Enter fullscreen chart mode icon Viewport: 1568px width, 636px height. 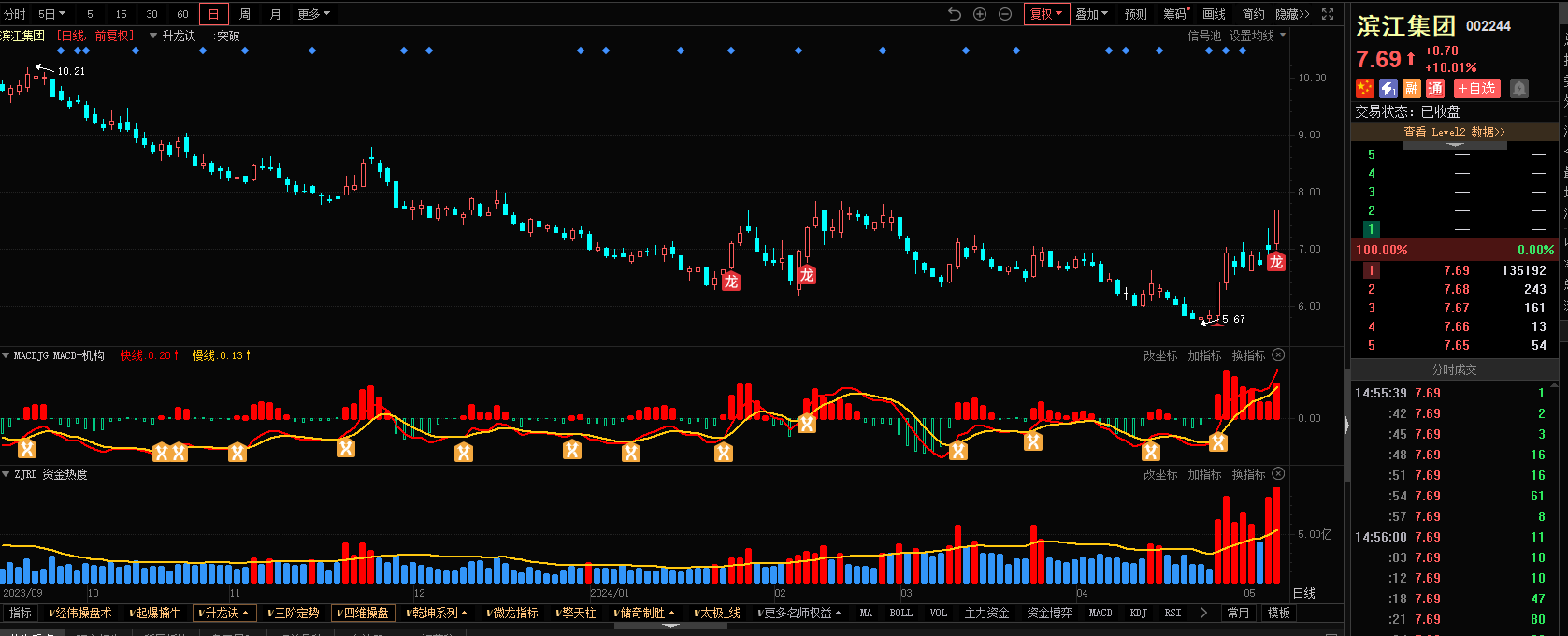[1328, 14]
